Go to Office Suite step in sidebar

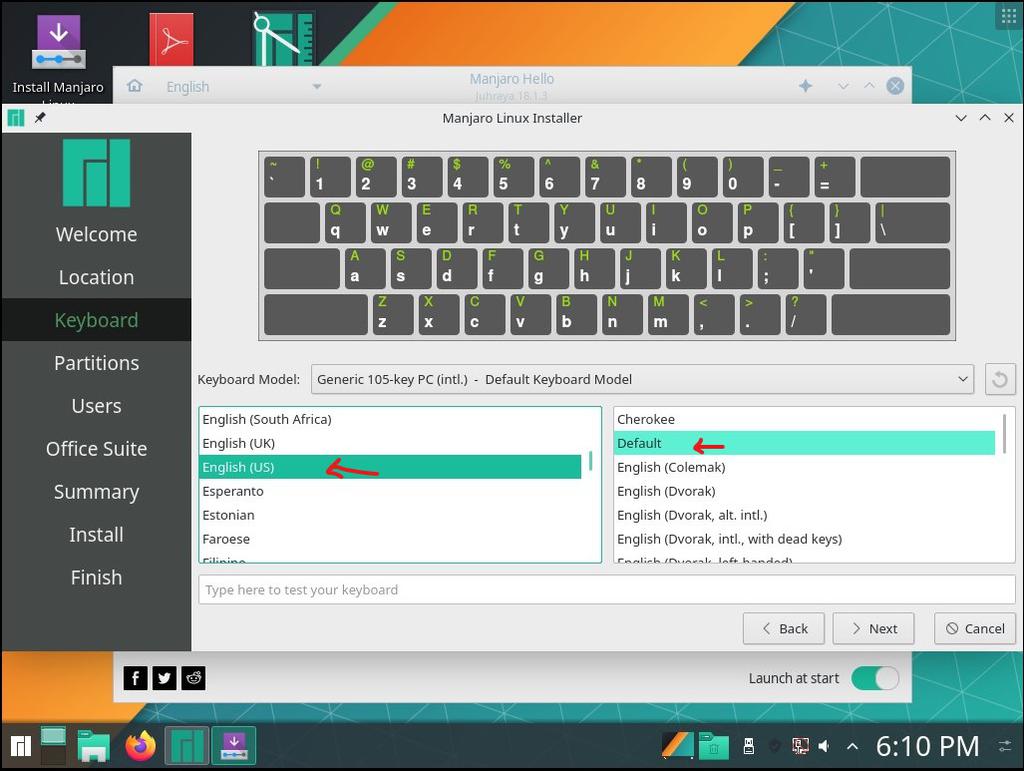[x=97, y=449]
